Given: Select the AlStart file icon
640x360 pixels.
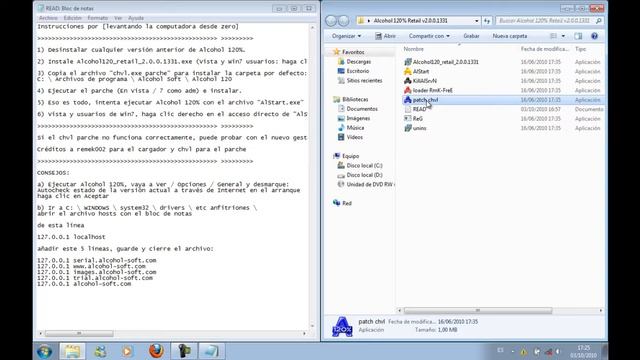Looking at the screenshot, I should (407, 71).
